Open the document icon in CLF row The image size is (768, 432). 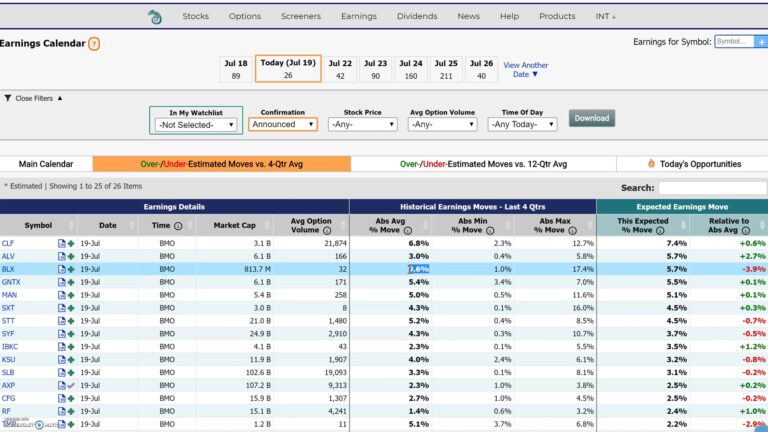61,243
